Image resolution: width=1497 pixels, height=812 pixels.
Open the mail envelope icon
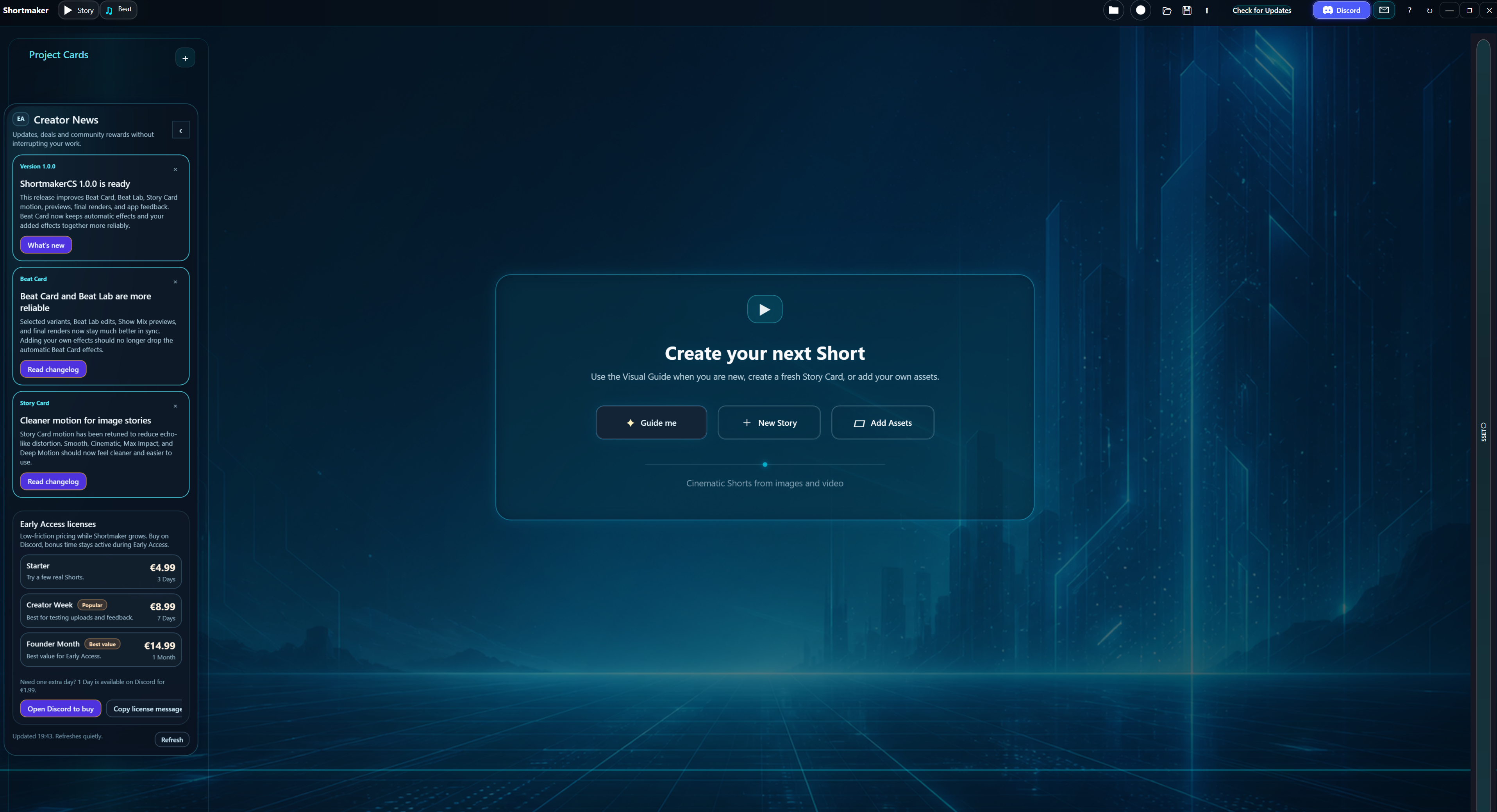click(x=1384, y=10)
